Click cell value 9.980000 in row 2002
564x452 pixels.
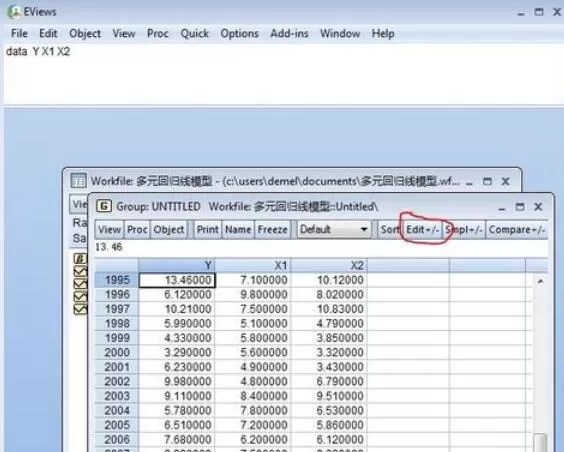point(177,381)
